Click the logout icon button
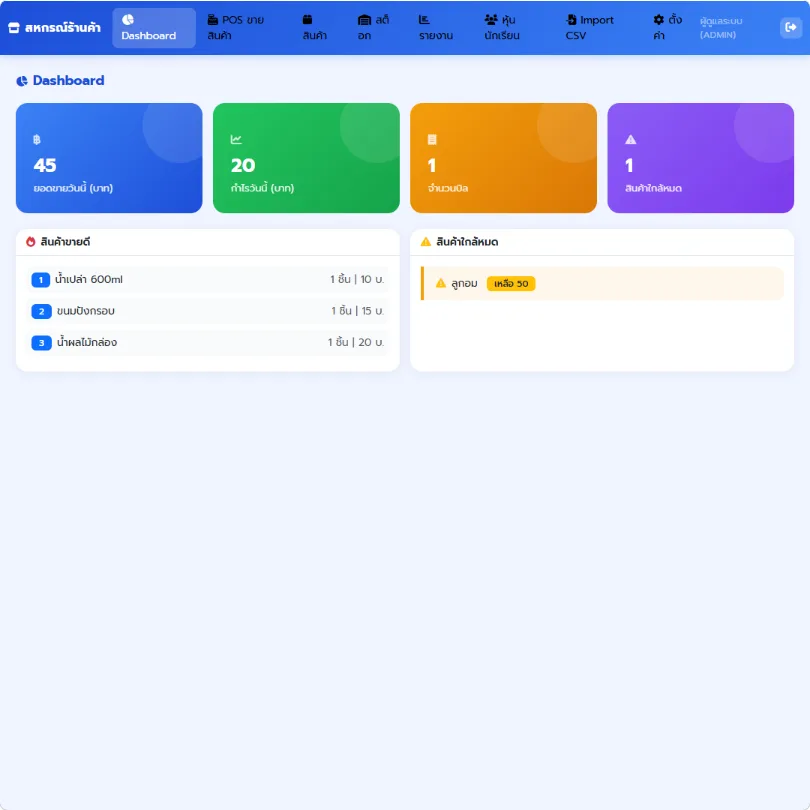The width and height of the screenshot is (810, 810). [790, 27]
